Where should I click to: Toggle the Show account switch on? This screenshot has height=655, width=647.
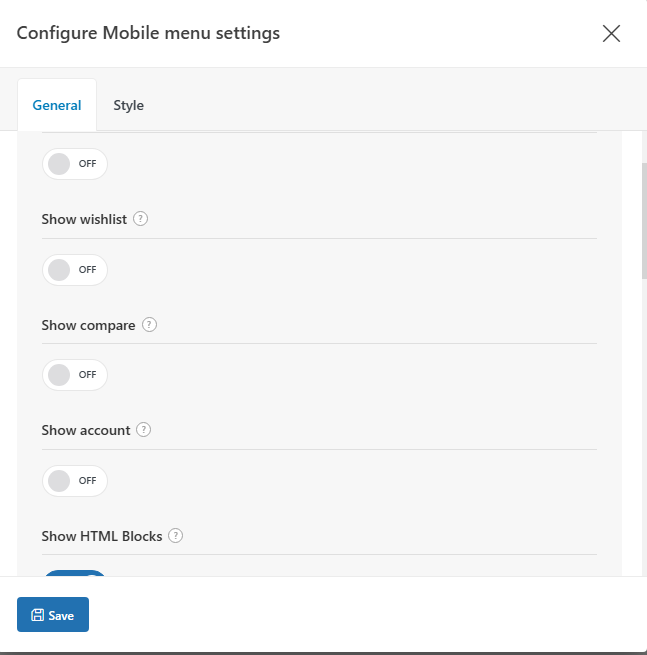pyautogui.click(x=75, y=481)
